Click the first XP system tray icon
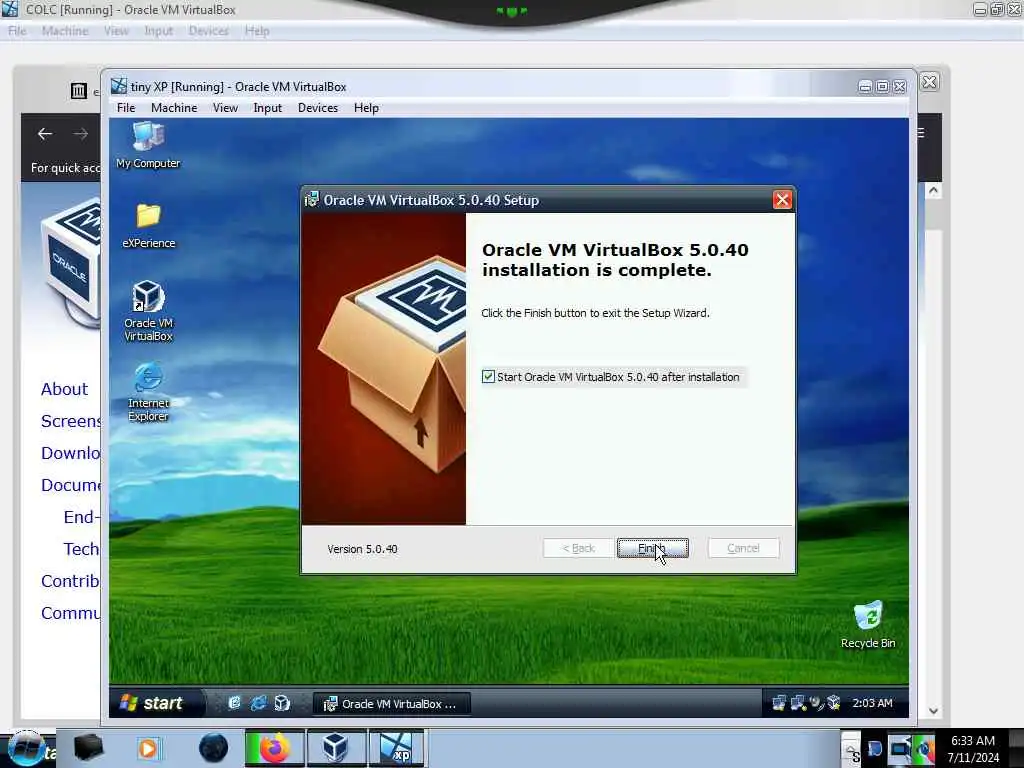The height and width of the screenshot is (768, 1024). (779, 703)
